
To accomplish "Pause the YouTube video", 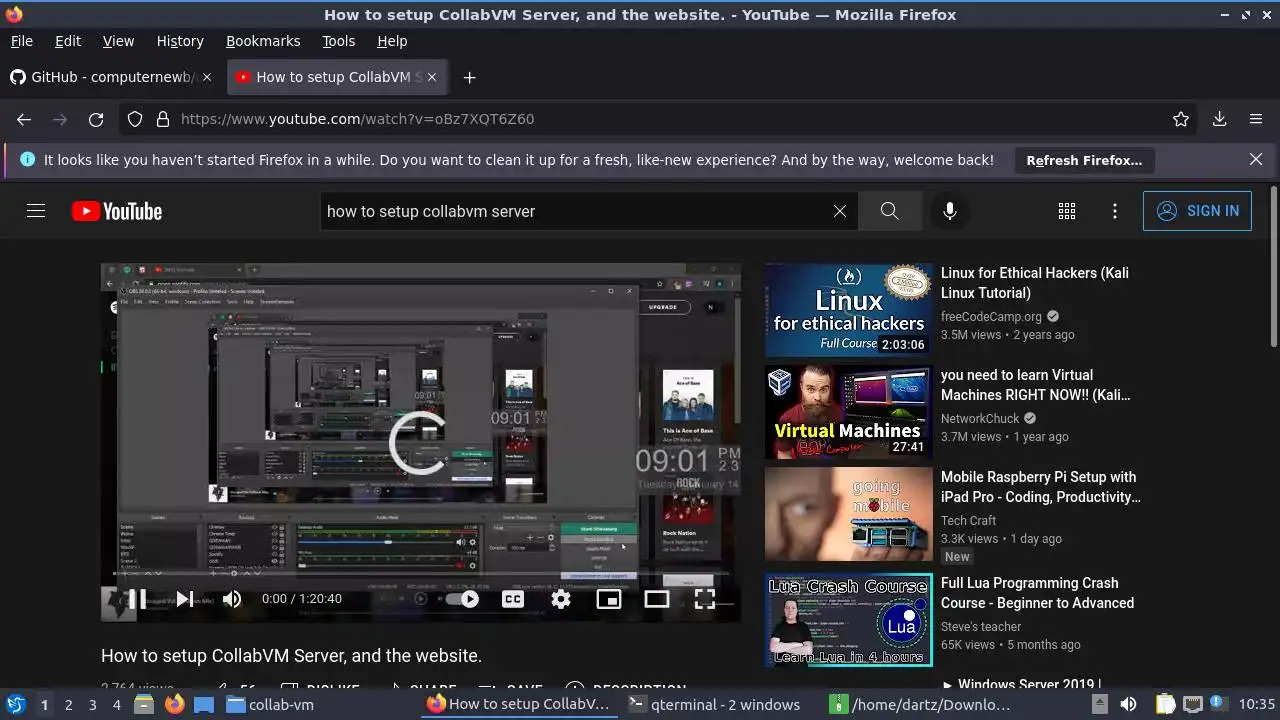I will tap(137, 599).
